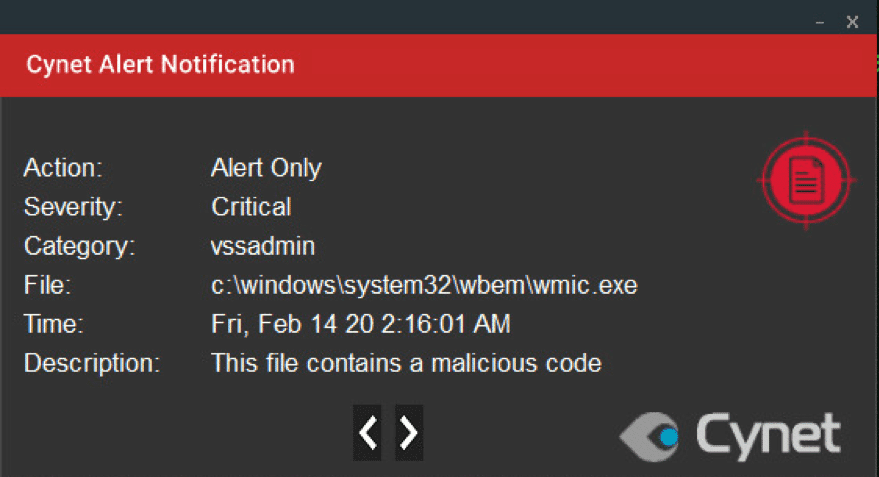Click the malicious code description text

pos(406,363)
